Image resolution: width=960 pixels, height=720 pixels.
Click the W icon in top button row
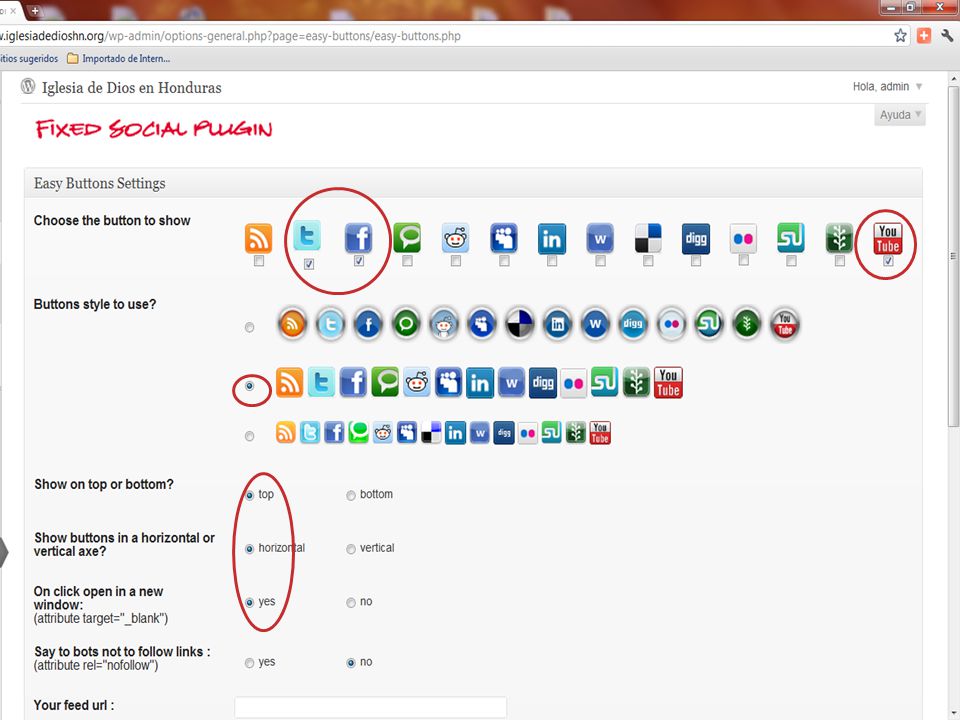coord(600,238)
